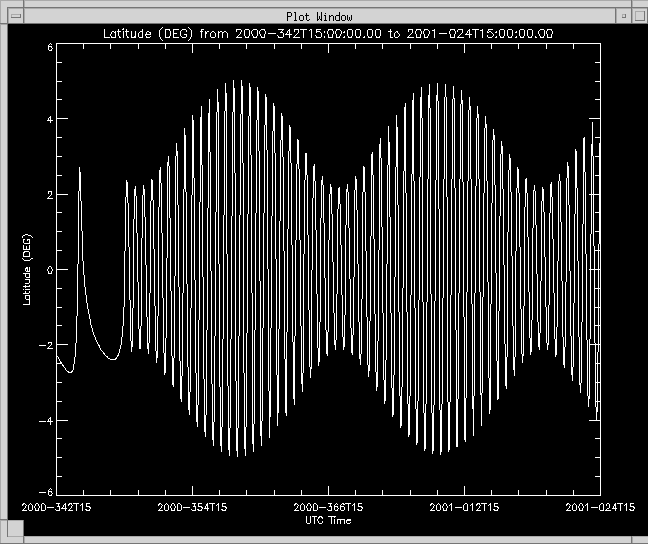Open the window menu button in title bar

pos(14,16)
